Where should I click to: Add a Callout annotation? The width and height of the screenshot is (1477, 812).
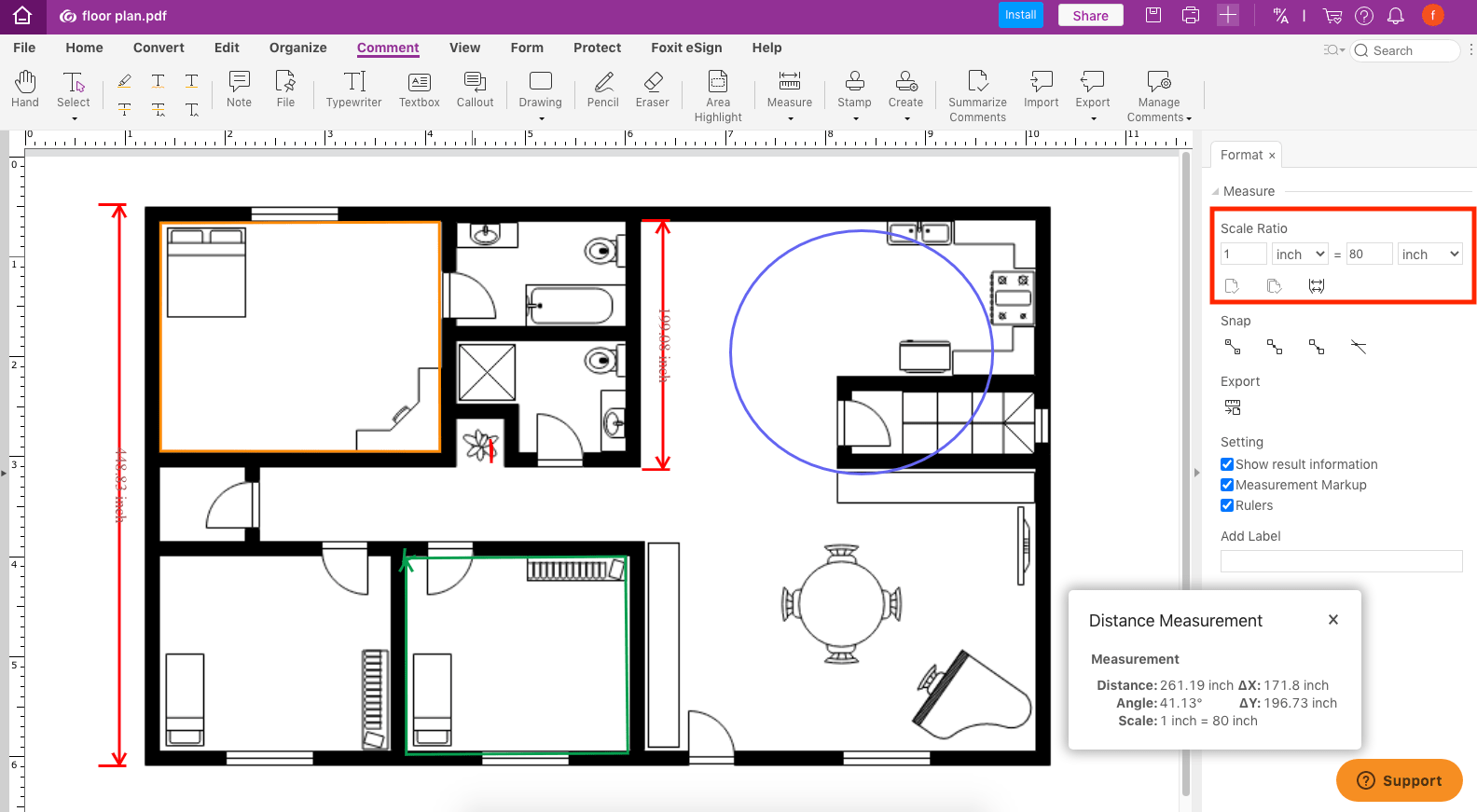click(475, 89)
